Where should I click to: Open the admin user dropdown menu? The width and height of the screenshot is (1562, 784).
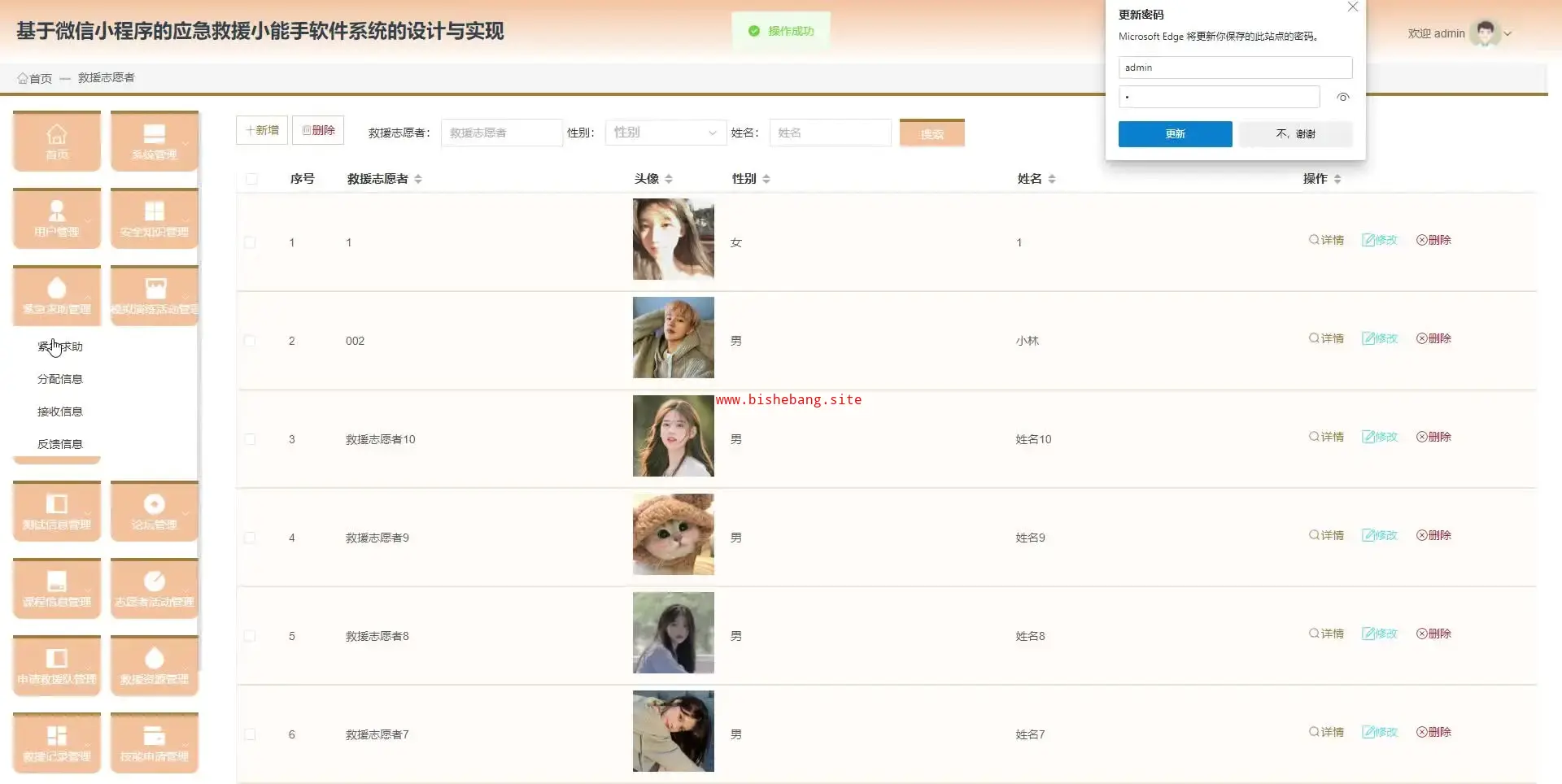pos(1459,33)
